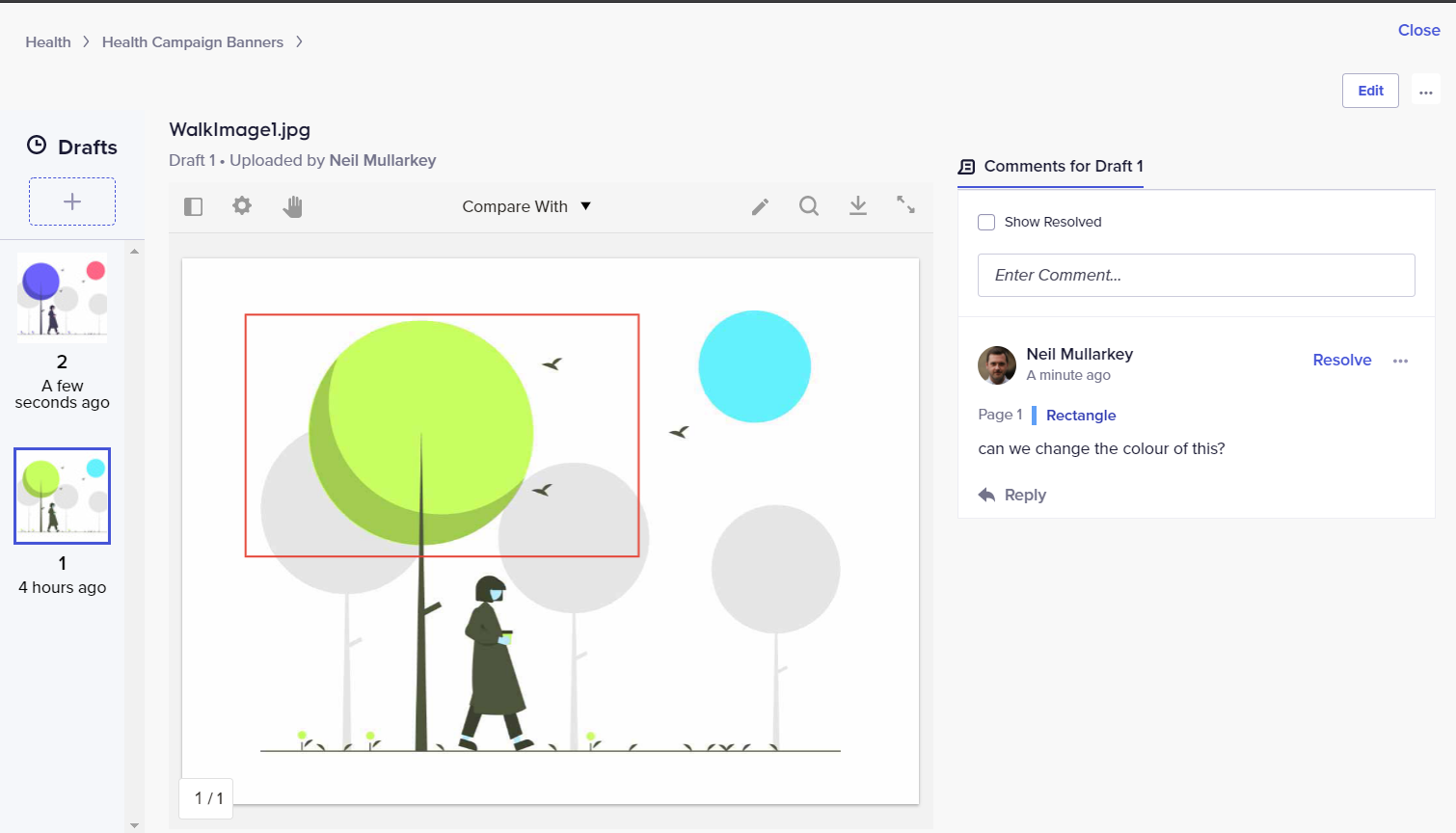The width and height of the screenshot is (1456, 833).
Task: Download the draft image
Action: (857, 205)
